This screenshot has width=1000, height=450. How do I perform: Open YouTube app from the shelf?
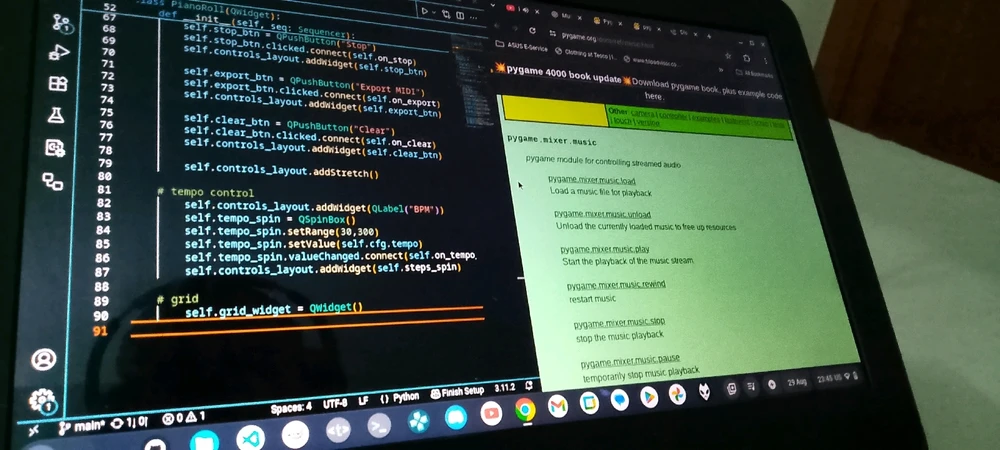(x=491, y=412)
